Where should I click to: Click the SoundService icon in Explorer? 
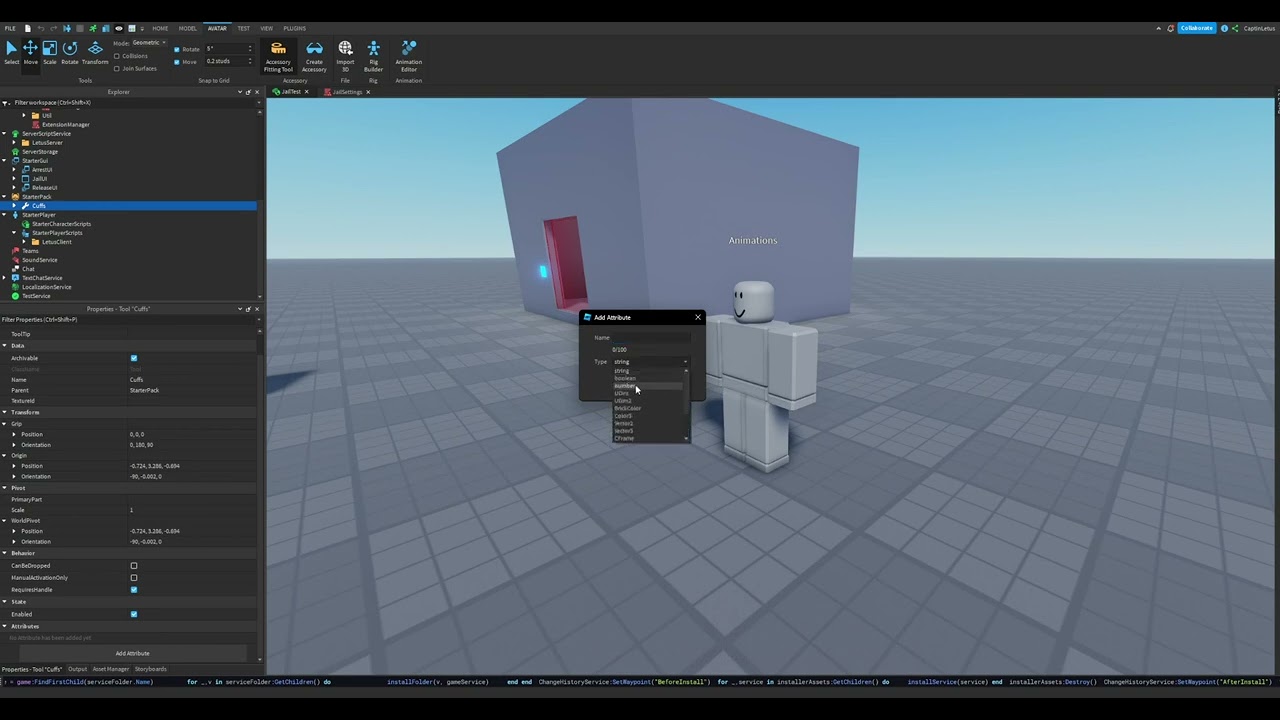click(x=14, y=260)
